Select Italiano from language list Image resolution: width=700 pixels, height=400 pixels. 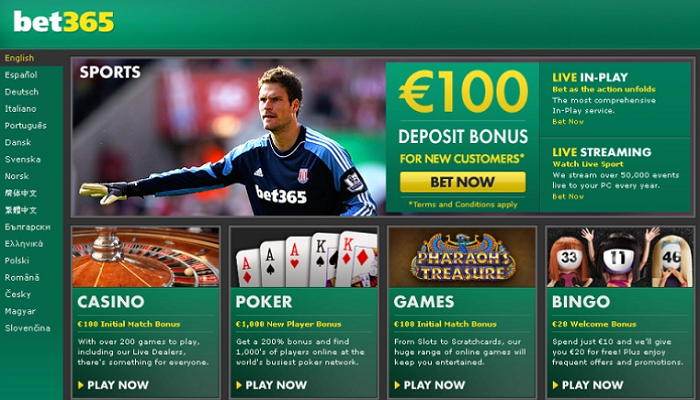21,109
